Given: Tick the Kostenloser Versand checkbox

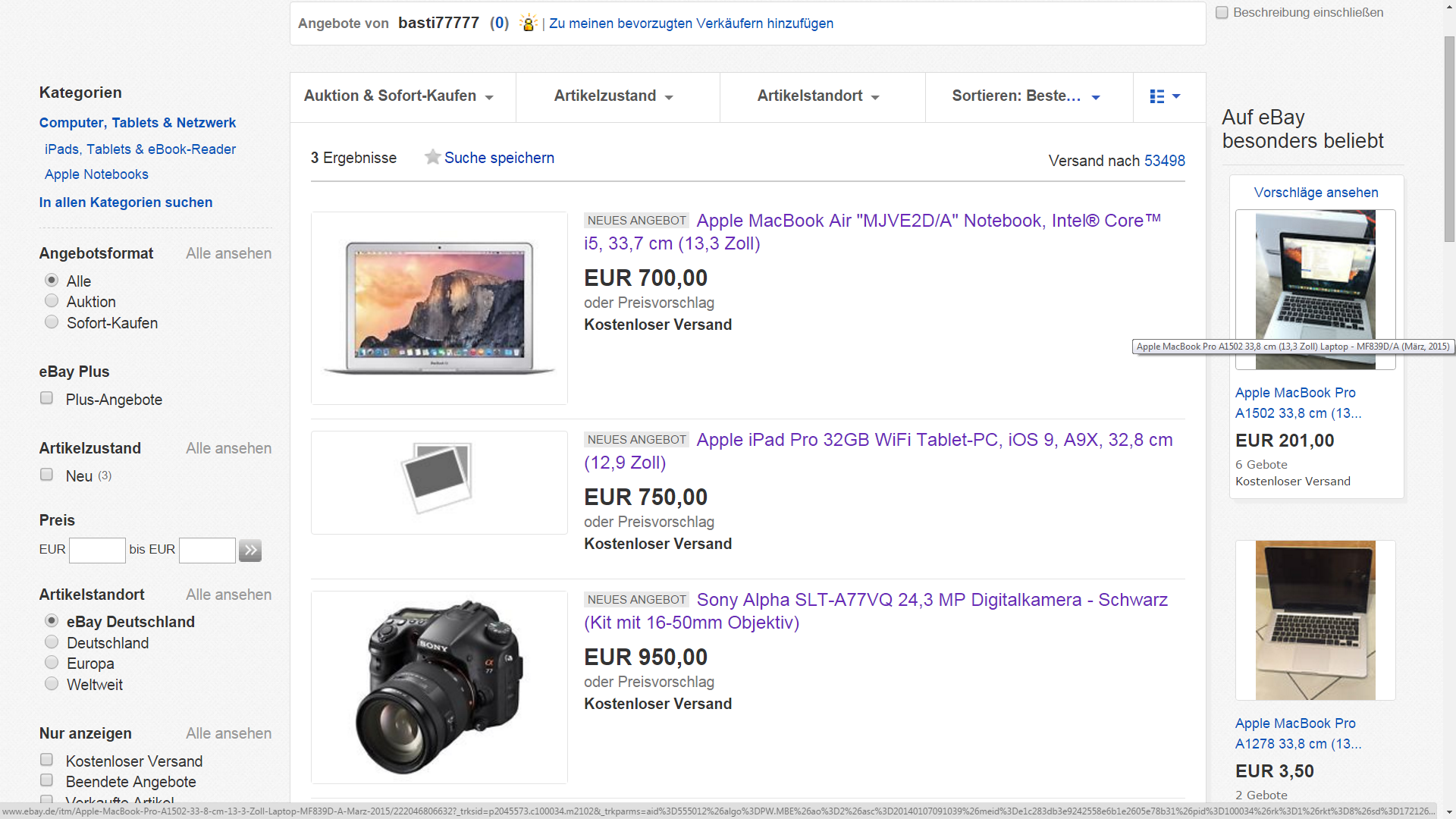Looking at the screenshot, I should [x=46, y=760].
